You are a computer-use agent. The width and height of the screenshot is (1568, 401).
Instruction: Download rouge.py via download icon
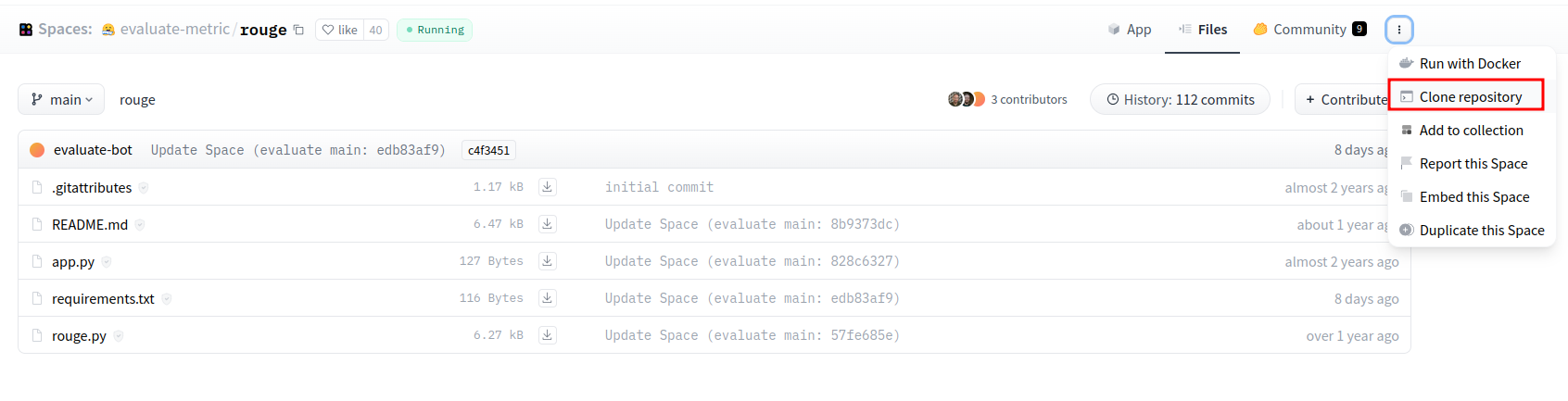click(x=548, y=335)
